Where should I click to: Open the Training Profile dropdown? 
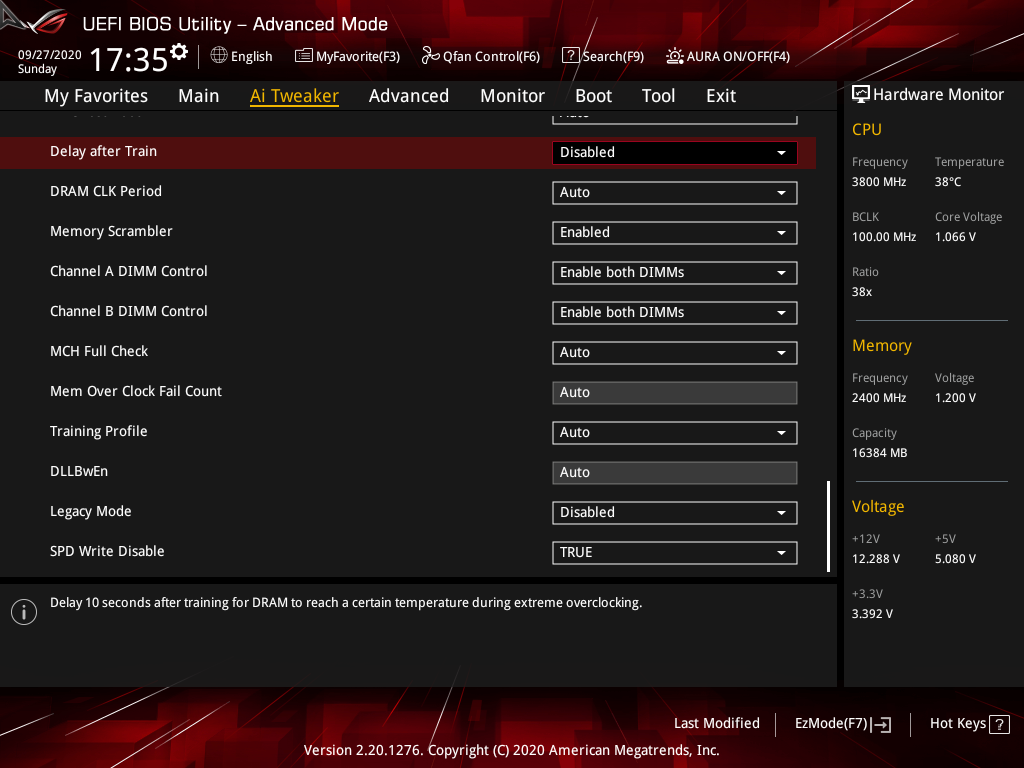675,432
